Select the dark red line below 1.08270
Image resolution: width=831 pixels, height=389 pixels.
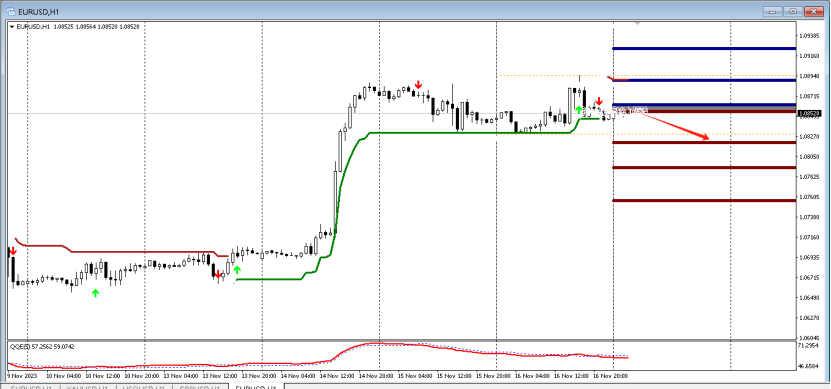coord(704,143)
